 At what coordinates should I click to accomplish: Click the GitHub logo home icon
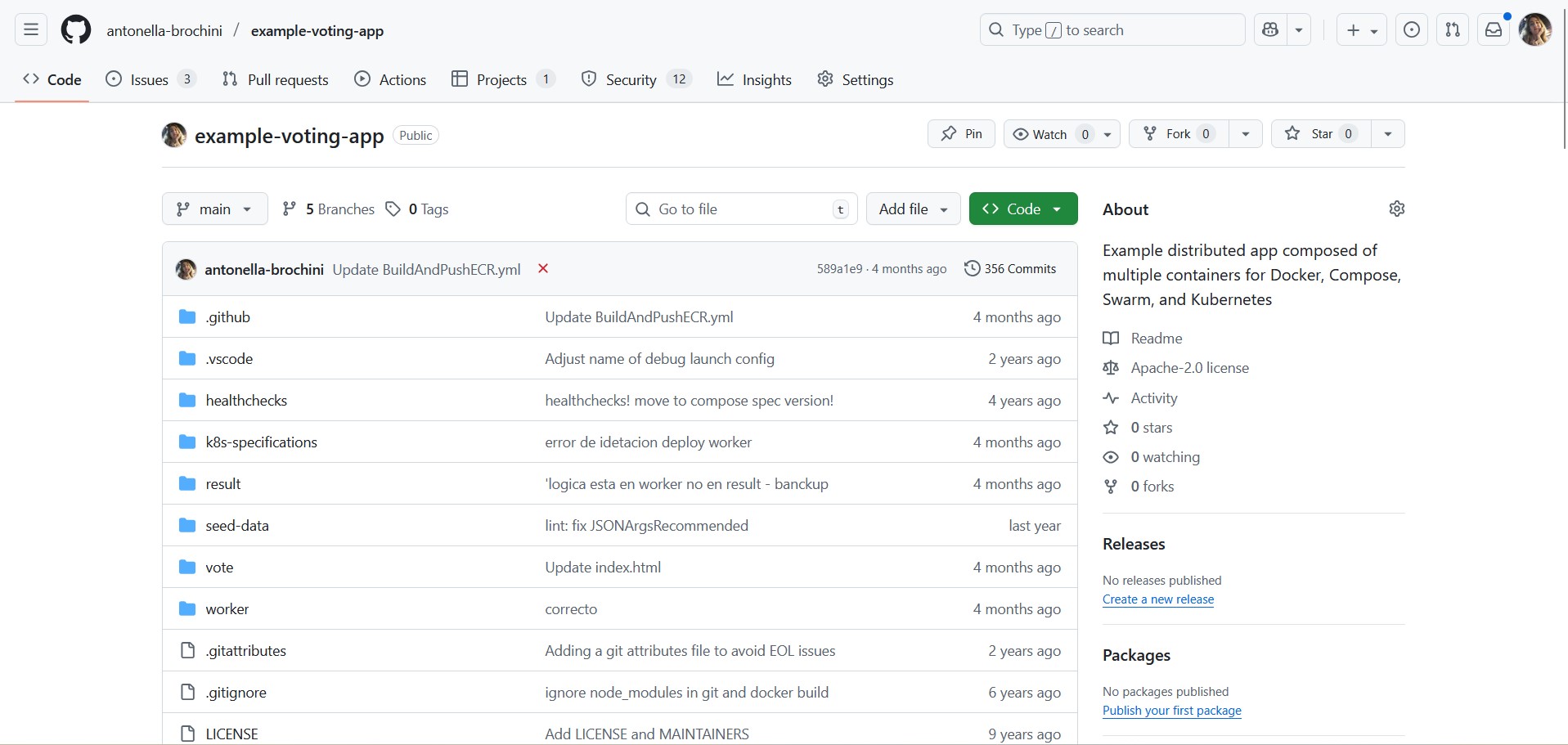pos(76,30)
